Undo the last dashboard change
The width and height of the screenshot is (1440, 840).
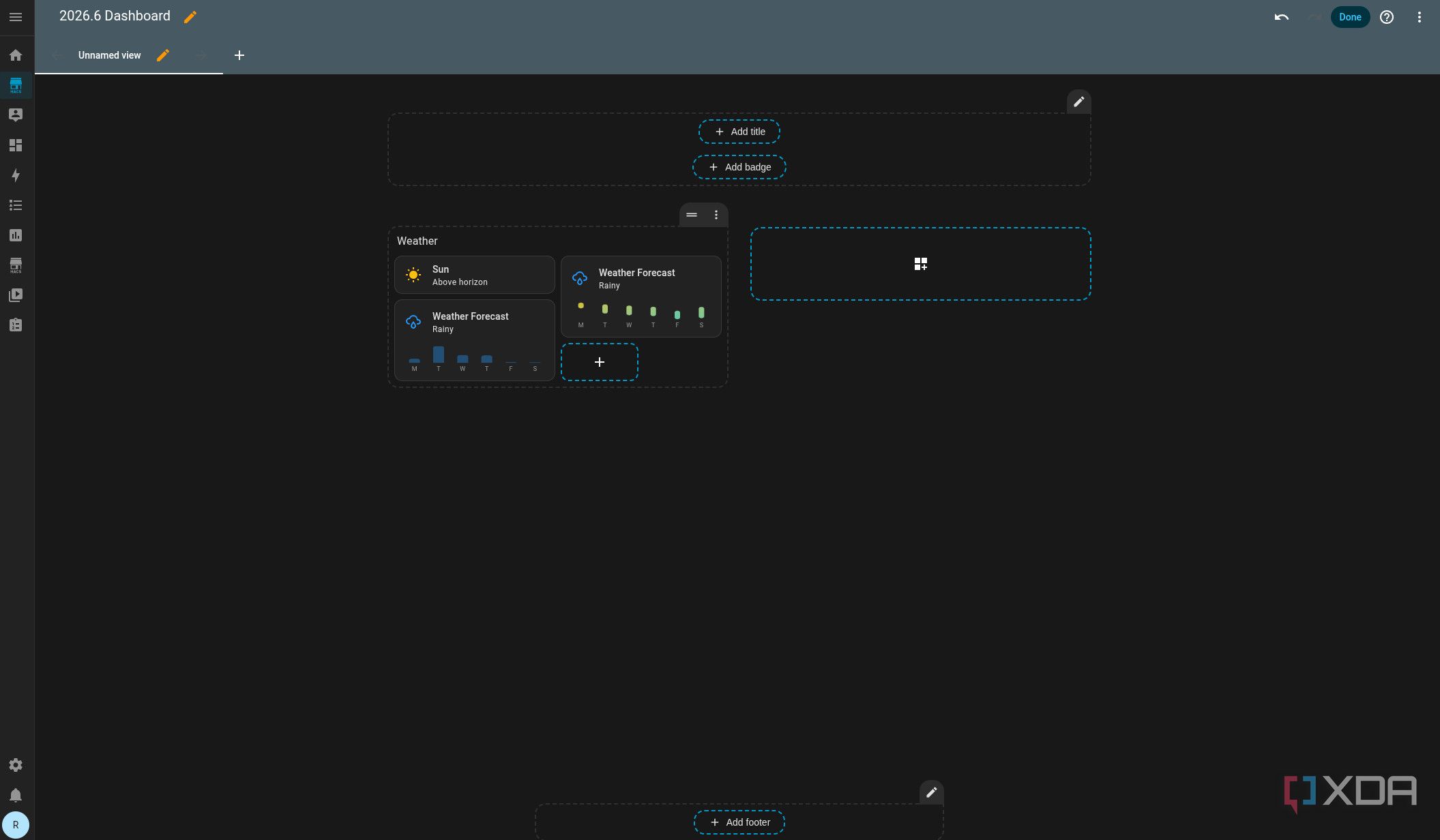coord(1282,17)
